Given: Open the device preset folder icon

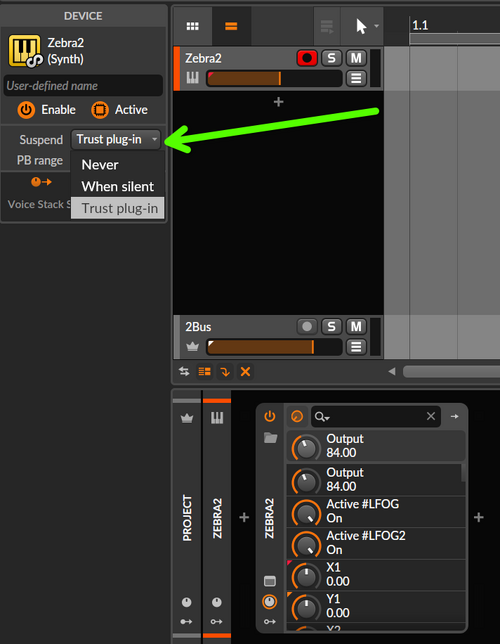Looking at the screenshot, I should click(270, 438).
